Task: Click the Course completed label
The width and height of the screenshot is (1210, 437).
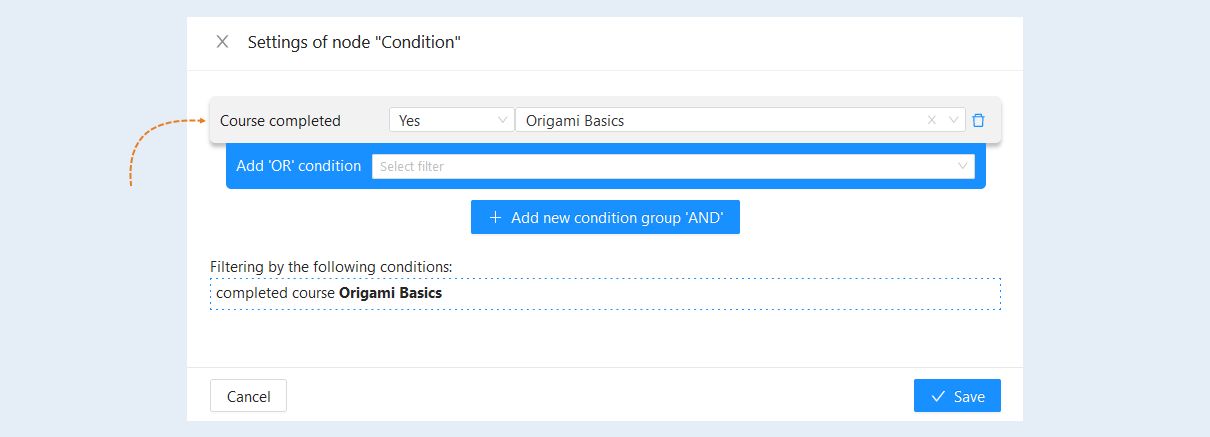Action: point(280,120)
